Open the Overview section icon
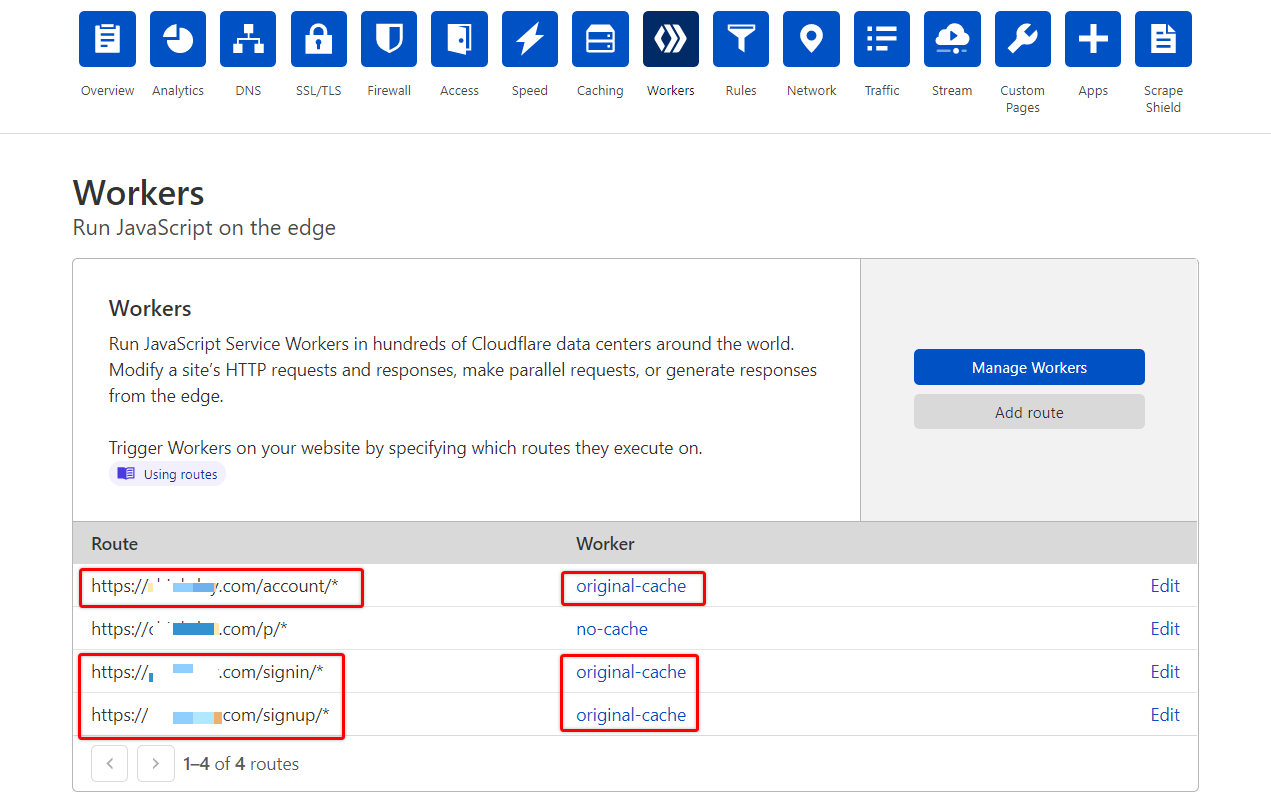This screenshot has height=802, width=1271. coord(107,39)
